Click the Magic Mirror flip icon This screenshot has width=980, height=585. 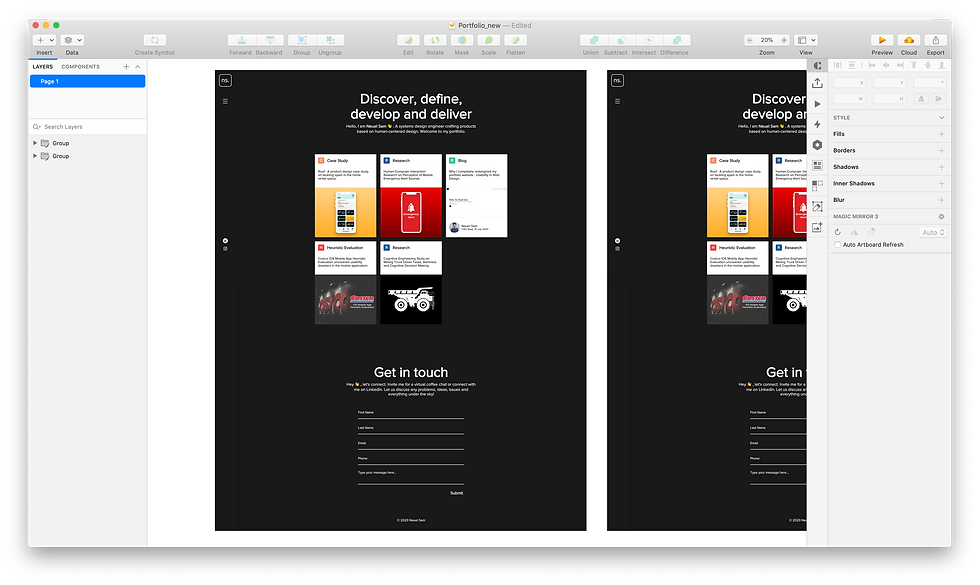(x=854, y=232)
